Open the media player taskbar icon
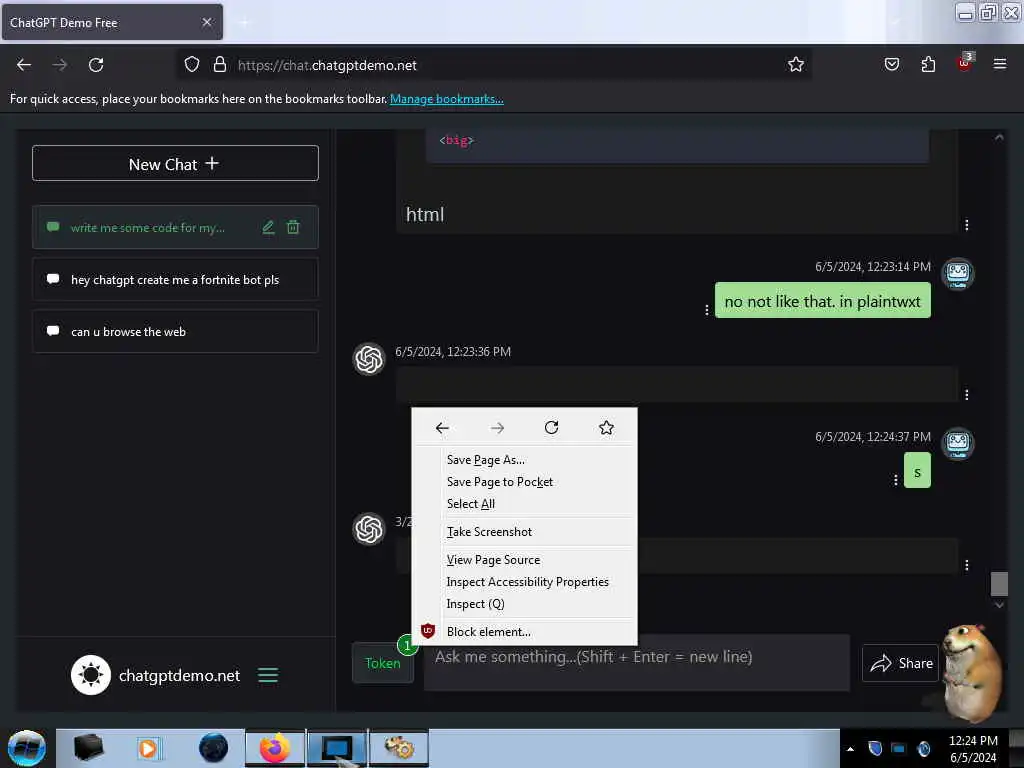 (x=148, y=748)
